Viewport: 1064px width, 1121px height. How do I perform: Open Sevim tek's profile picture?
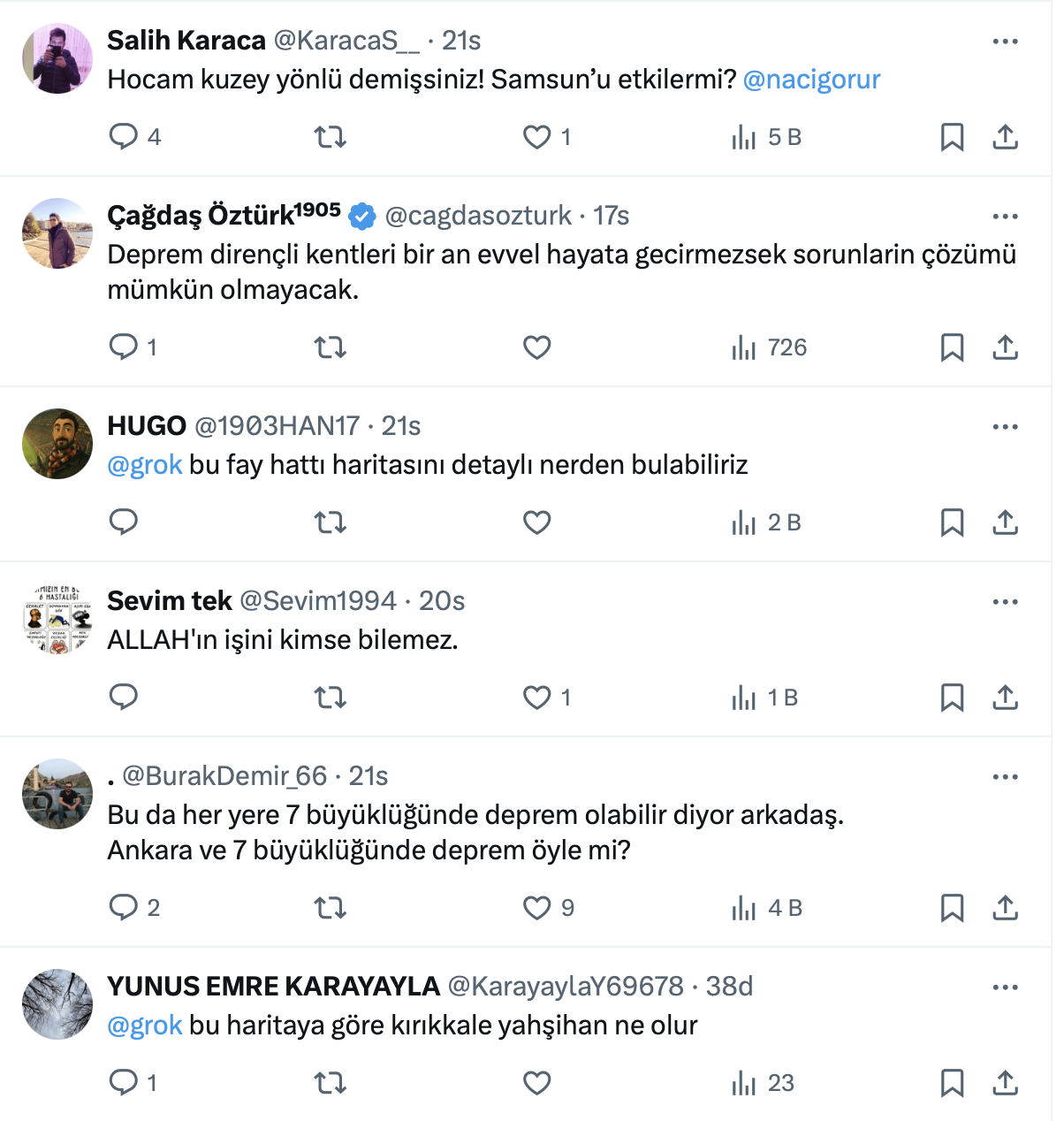click(x=57, y=619)
